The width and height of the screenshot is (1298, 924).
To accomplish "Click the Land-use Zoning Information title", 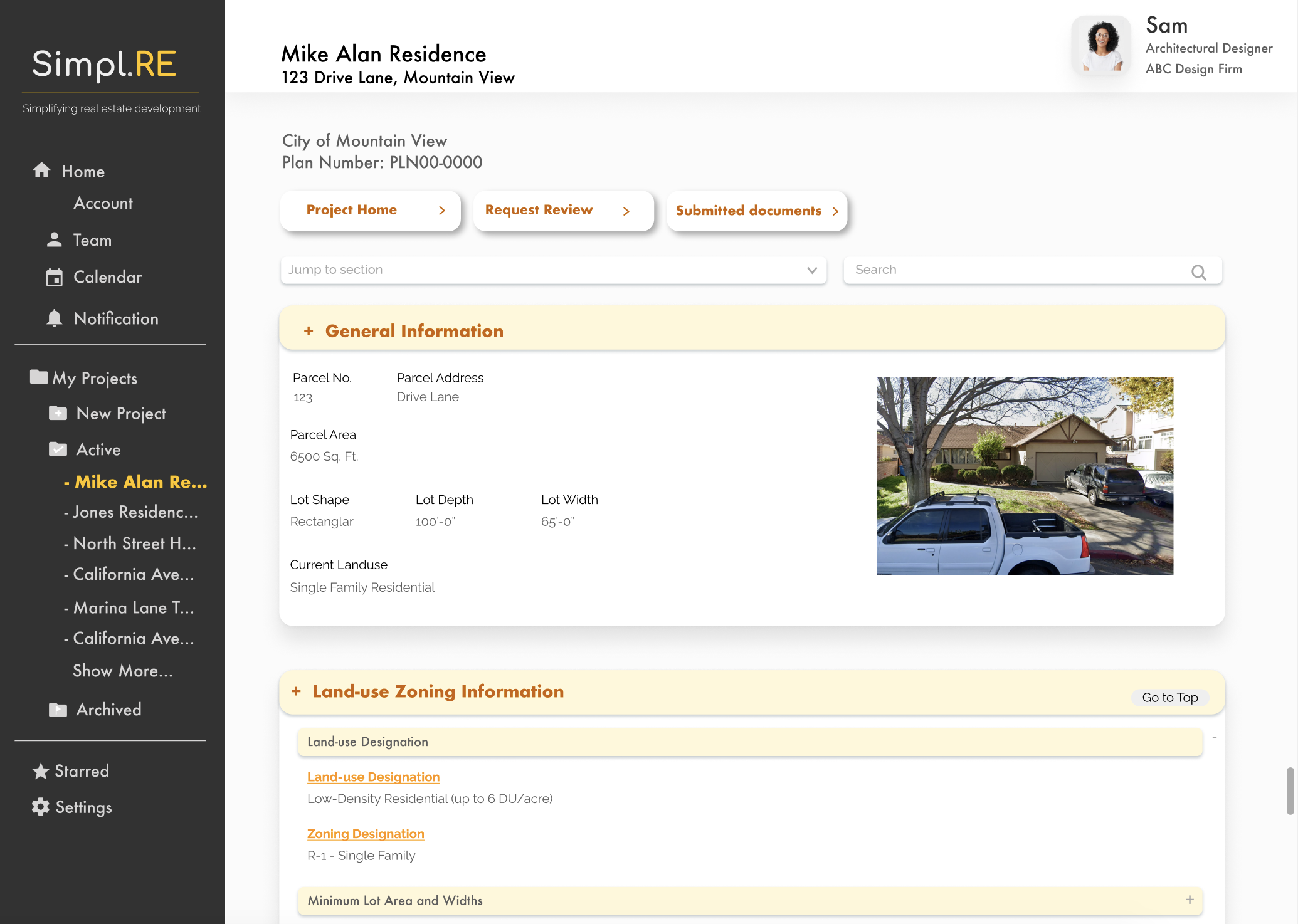I will (x=438, y=691).
